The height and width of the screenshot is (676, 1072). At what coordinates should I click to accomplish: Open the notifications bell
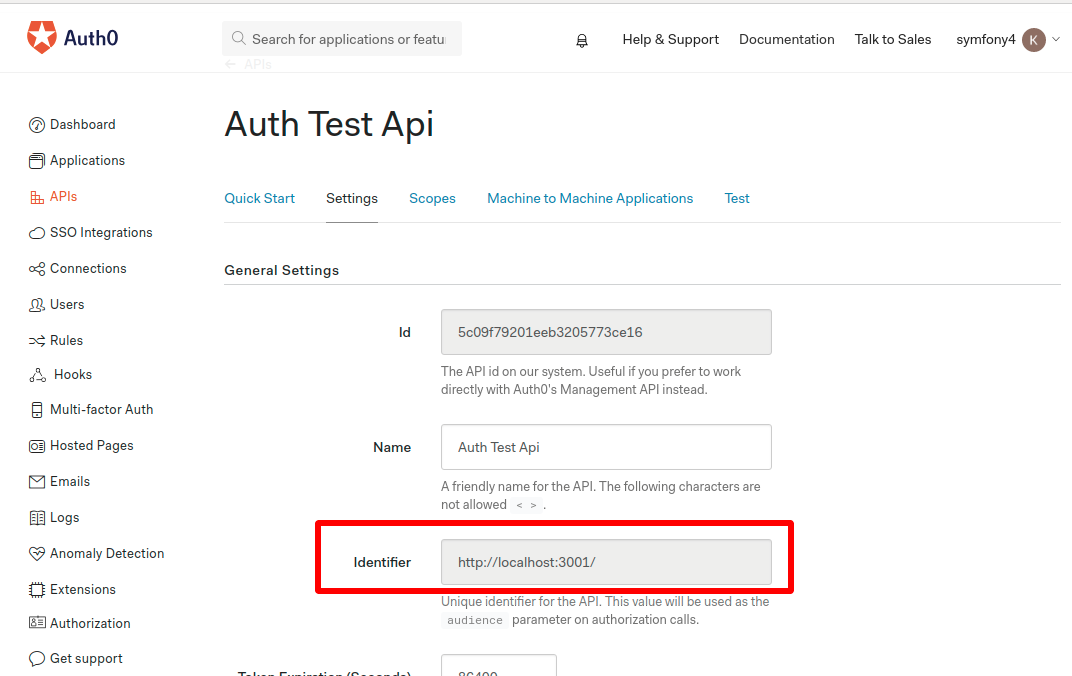tap(582, 40)
